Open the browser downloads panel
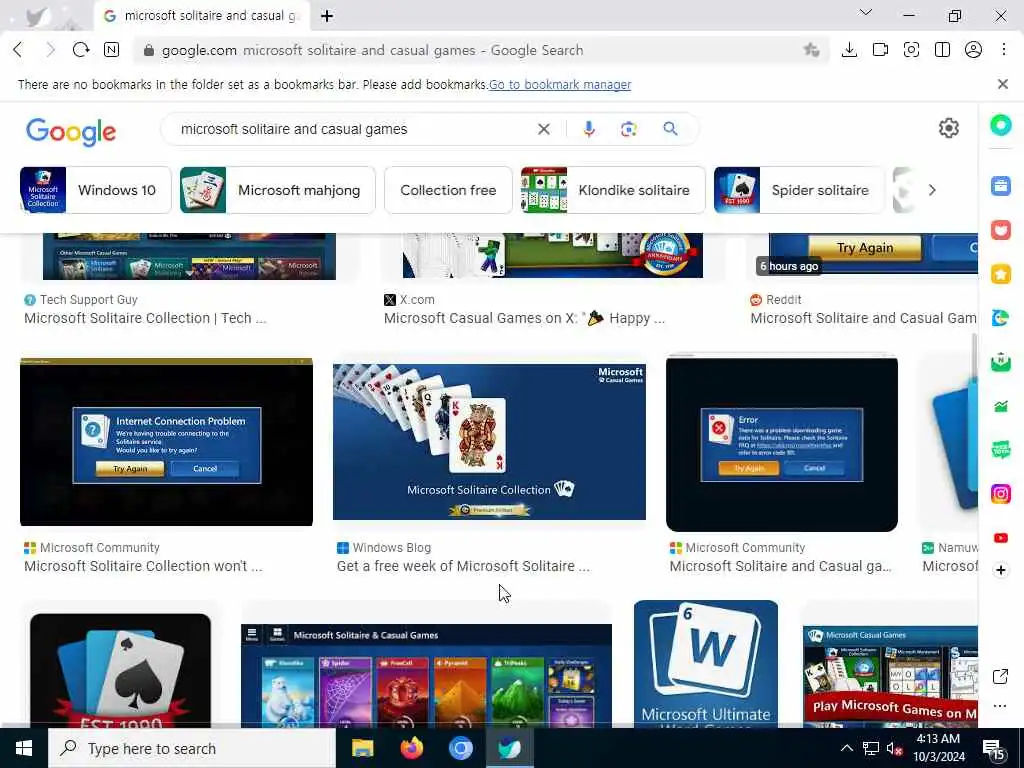 tap(849, 50)
